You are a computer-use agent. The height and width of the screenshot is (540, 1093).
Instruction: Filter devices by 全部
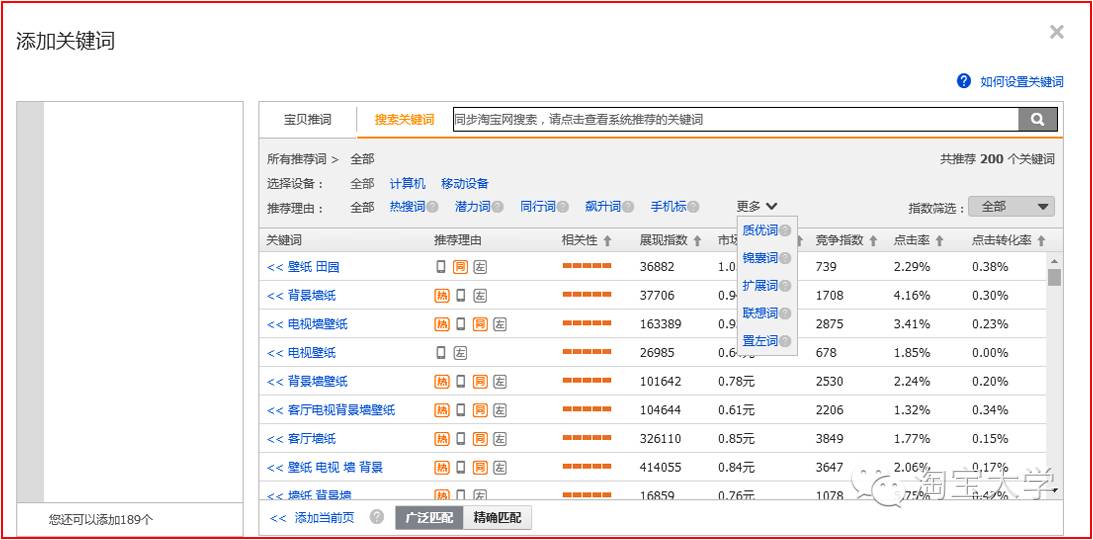pyautogui.click(x=362, y=184)
